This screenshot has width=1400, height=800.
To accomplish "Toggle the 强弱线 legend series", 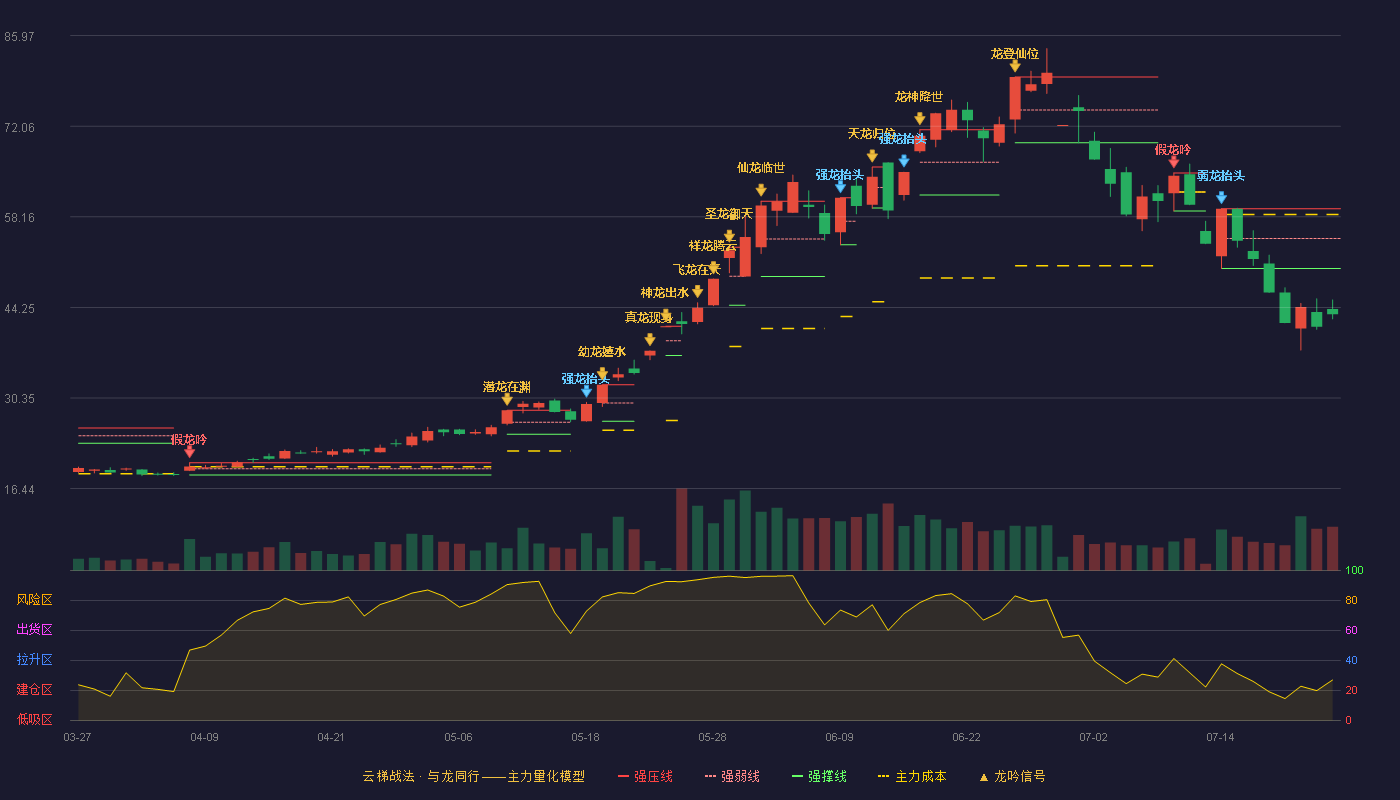I will (x=732, y=776).
